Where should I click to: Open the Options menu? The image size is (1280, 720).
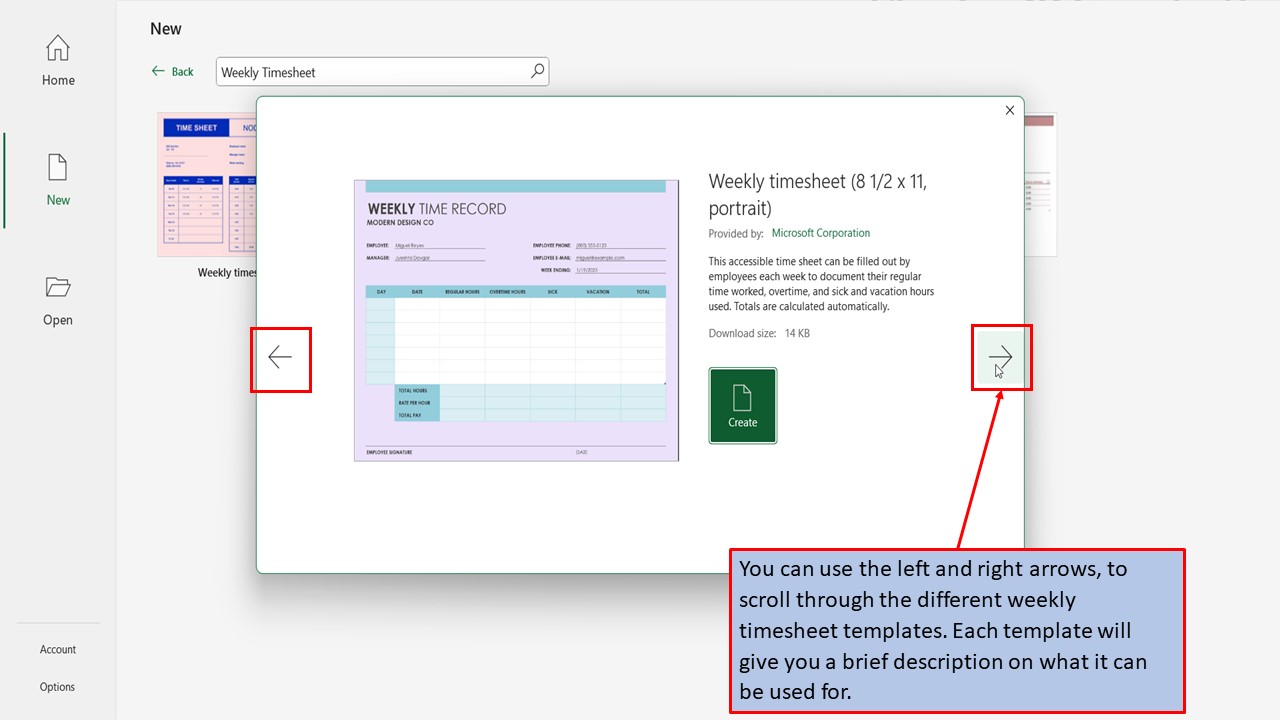click(x=57, y=686)
